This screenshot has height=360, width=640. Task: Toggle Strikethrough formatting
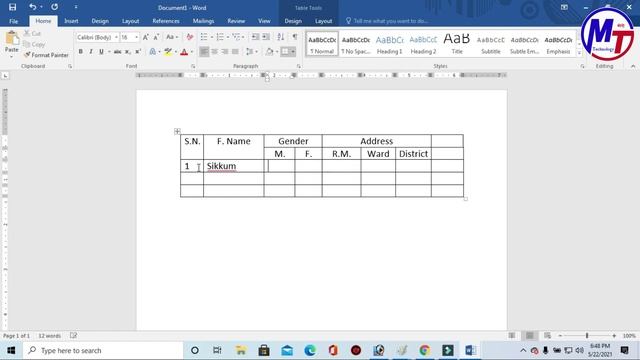click(118, 51)
